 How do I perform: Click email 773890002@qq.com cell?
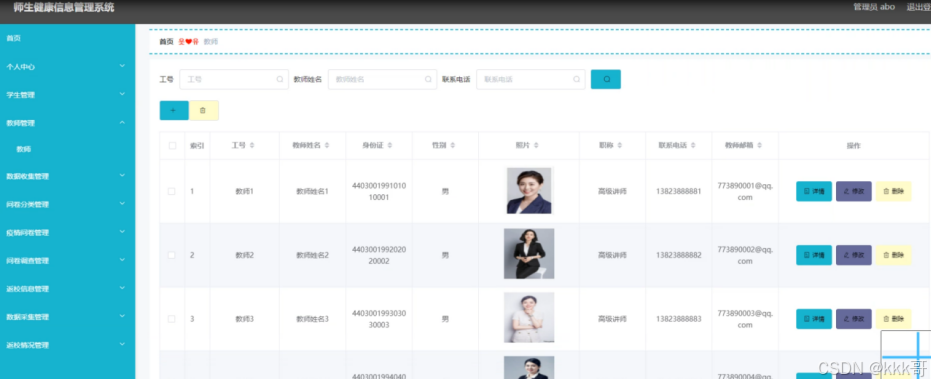(x=745, y=255)
